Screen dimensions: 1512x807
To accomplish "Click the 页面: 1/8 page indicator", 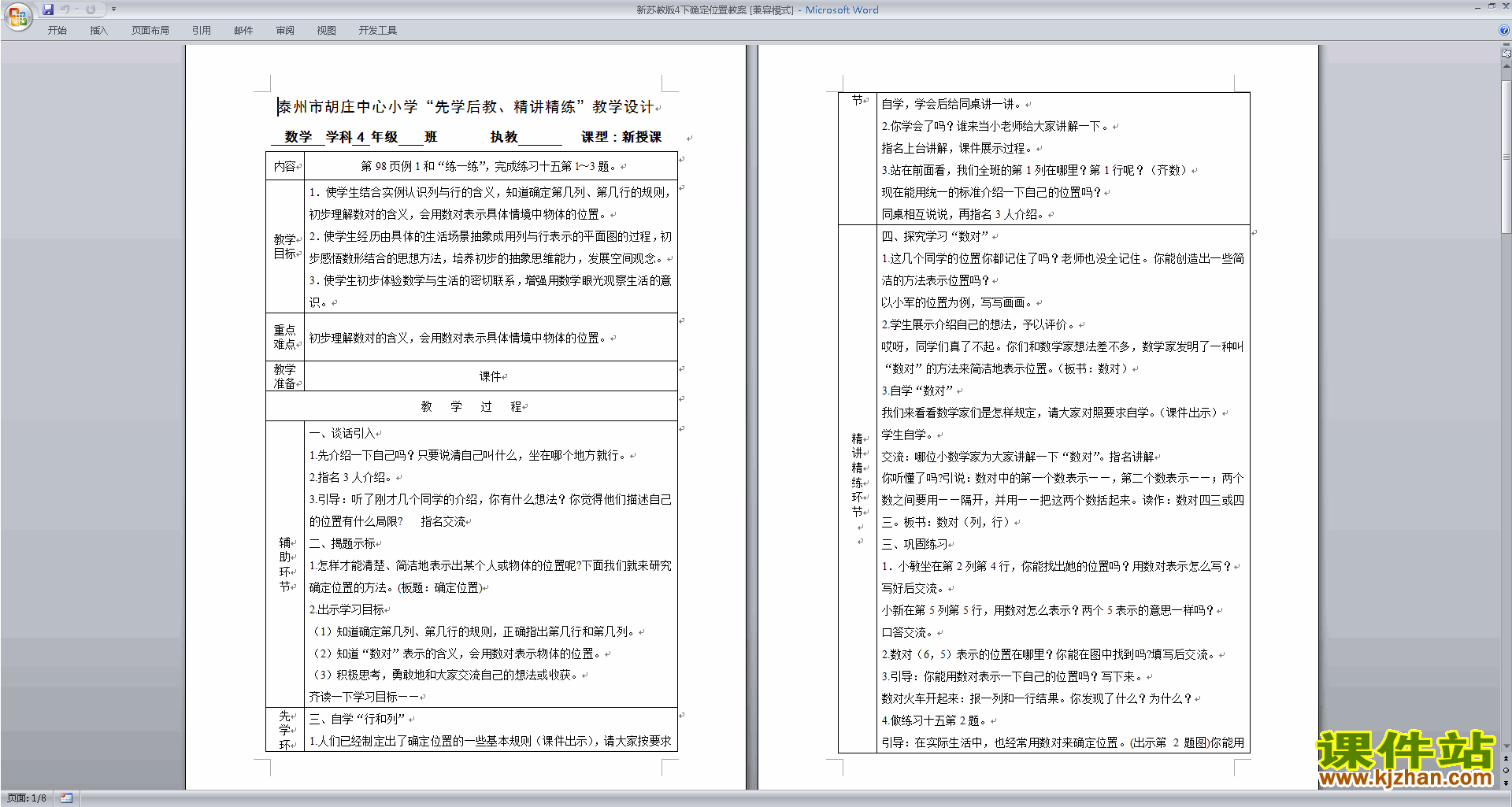I will tap(27, 798).
